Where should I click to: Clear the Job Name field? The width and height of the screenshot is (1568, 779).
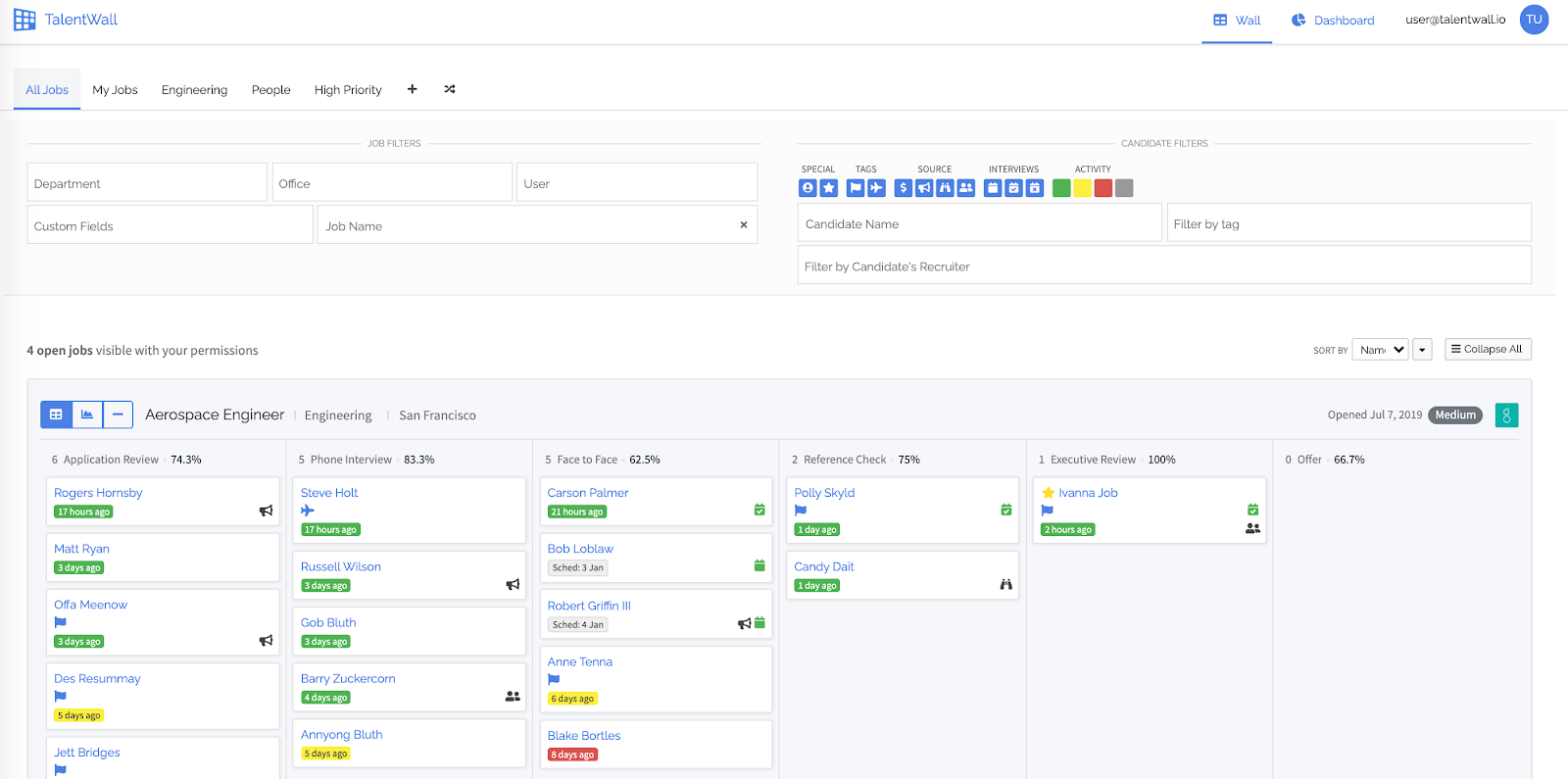744,225
